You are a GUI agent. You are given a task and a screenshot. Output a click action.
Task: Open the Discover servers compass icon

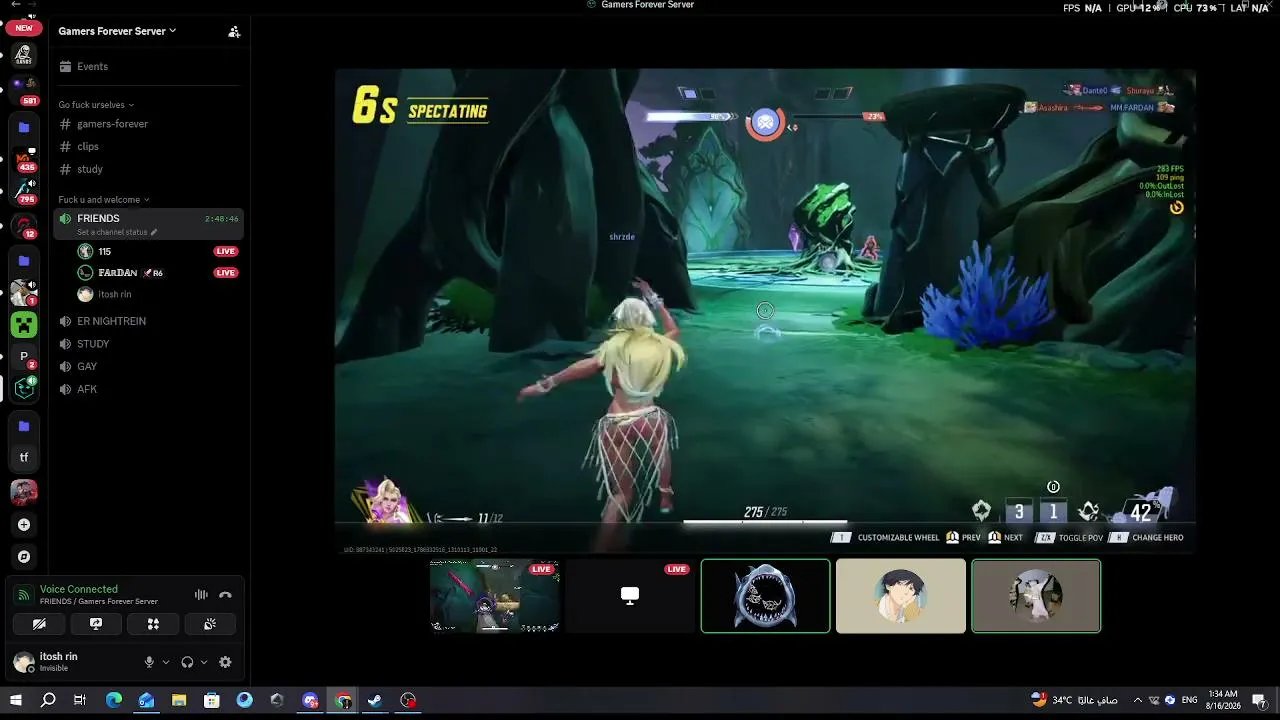click(x=24, y=556)
